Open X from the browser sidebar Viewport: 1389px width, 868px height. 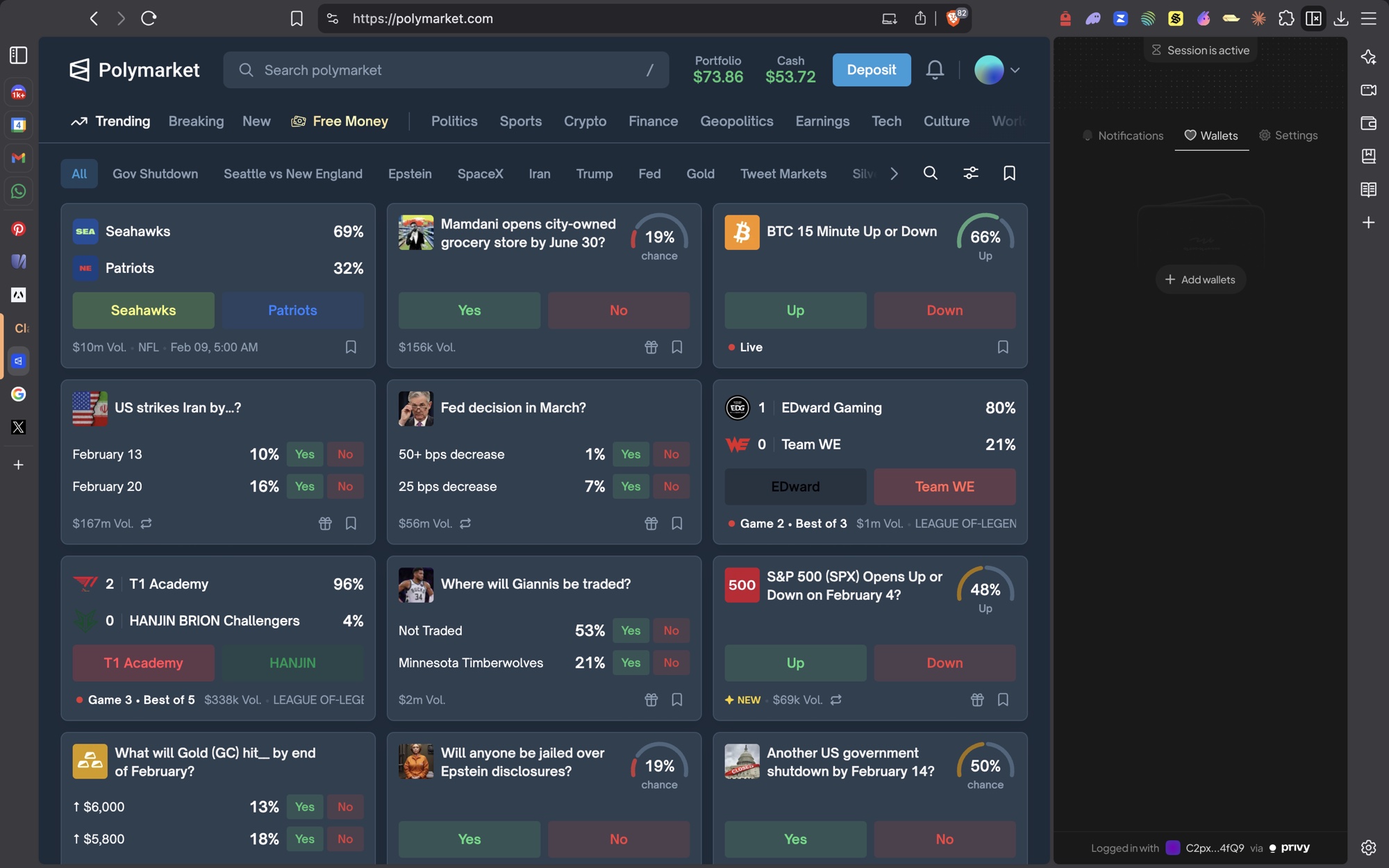(x=19, y=427)
